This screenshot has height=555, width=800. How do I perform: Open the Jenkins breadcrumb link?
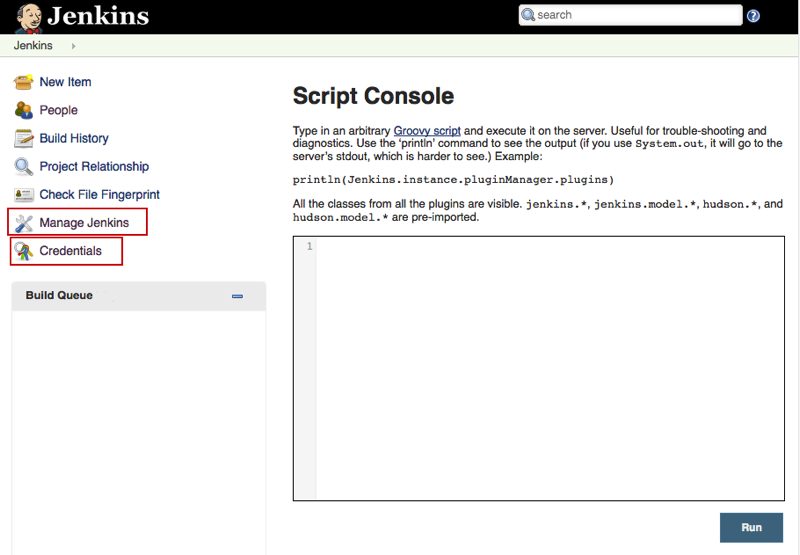33,46
